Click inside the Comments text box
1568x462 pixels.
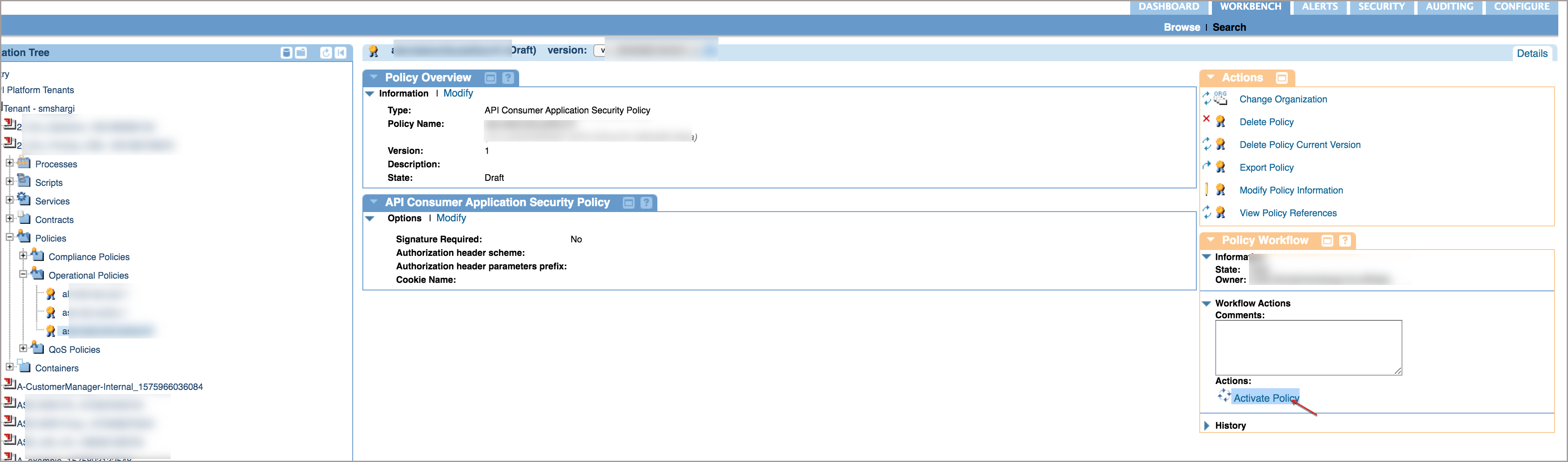pyautogui.click(x=1308, y=347)
